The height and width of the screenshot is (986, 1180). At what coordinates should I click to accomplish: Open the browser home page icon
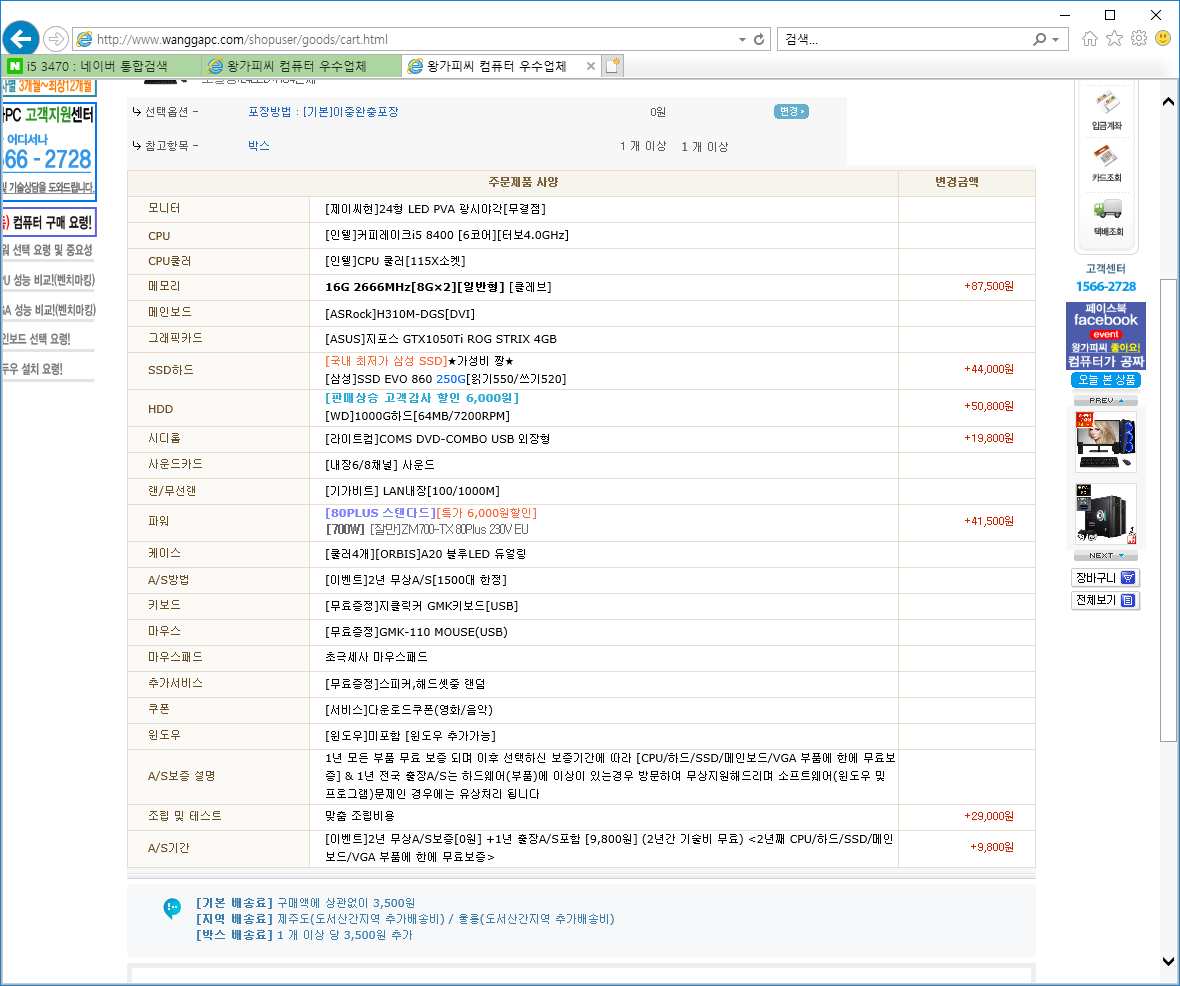1089,38
